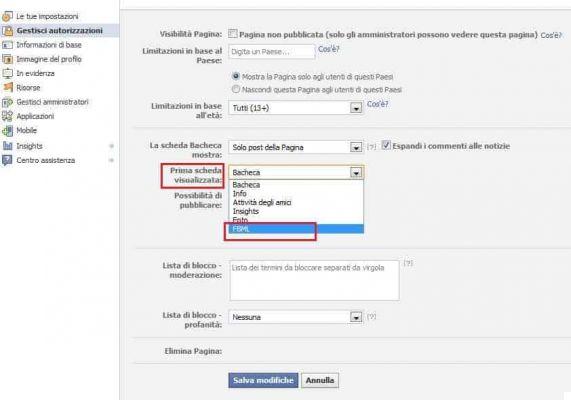Select the highlighted FBML option
The height and width of the screenshot is (400, 571).
(296, 229)
